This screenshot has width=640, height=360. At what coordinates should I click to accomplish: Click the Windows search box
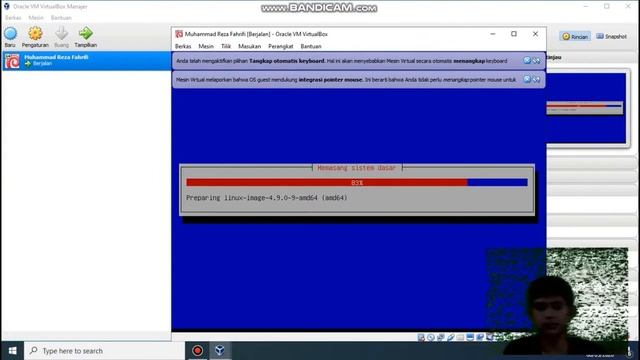pos(104,351)
